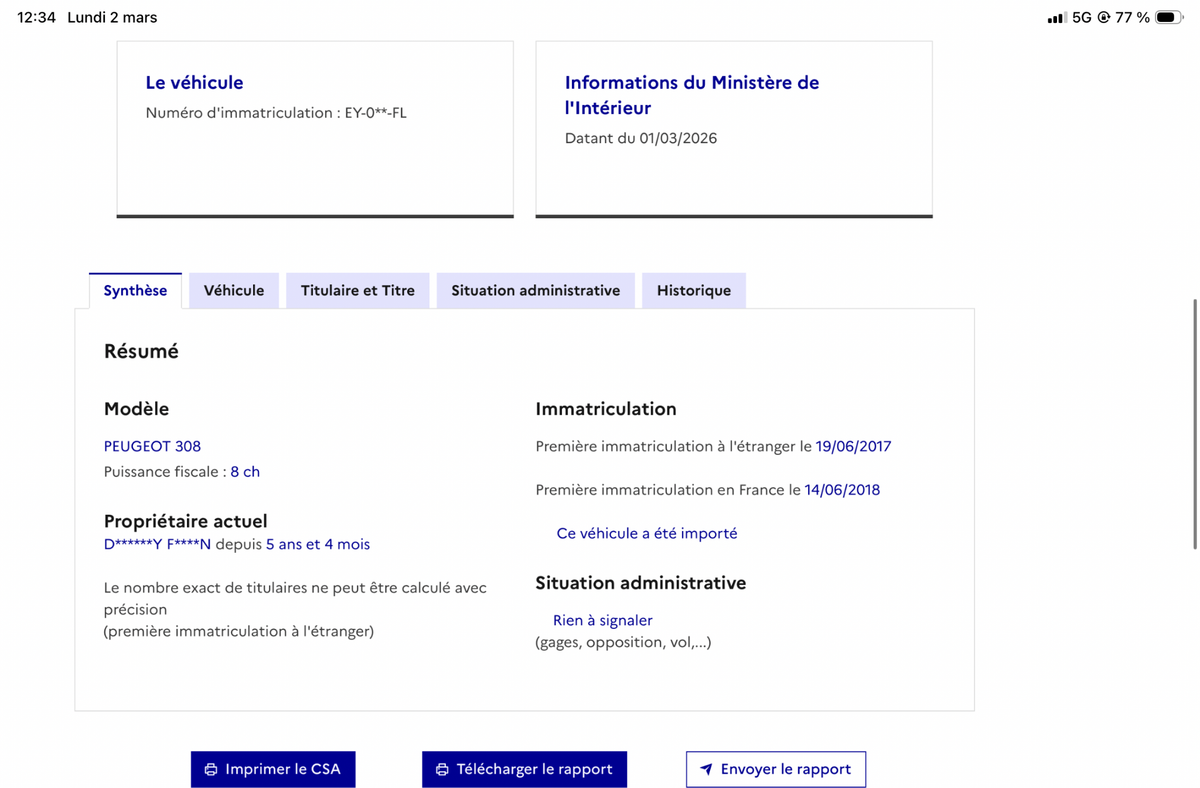Click the (gages, opposition, vol,...) note

point(623,642)
